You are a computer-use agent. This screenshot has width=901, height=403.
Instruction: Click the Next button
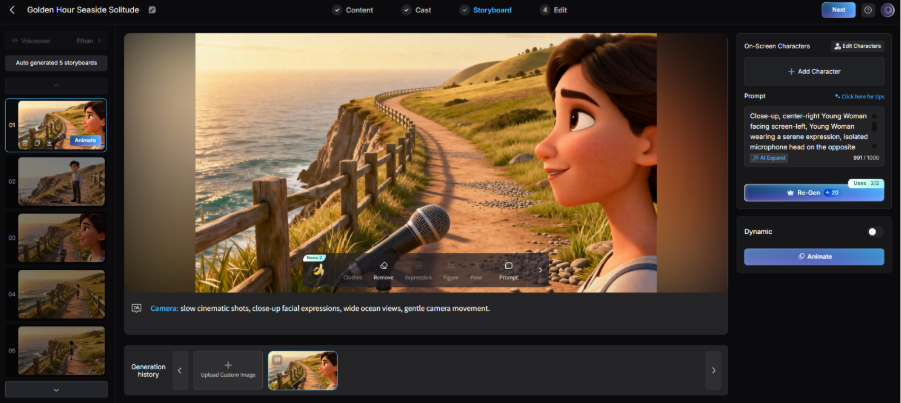(838, 10)
